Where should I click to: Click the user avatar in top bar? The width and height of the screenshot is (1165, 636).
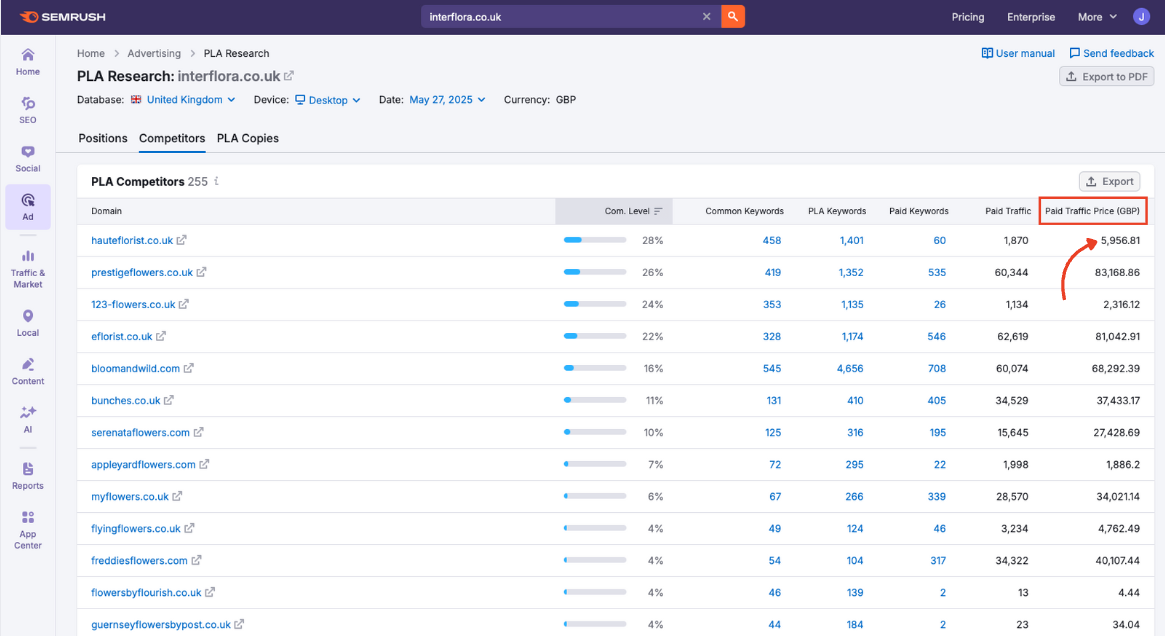tap(1142, 17)
